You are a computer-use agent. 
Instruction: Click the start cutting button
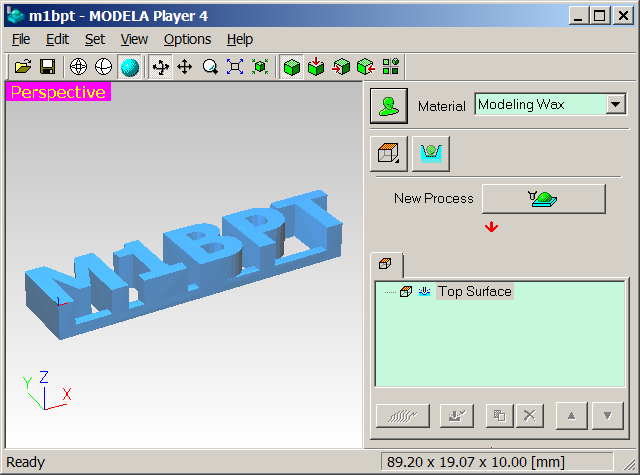pyautogui.click(x=457, y=416)
